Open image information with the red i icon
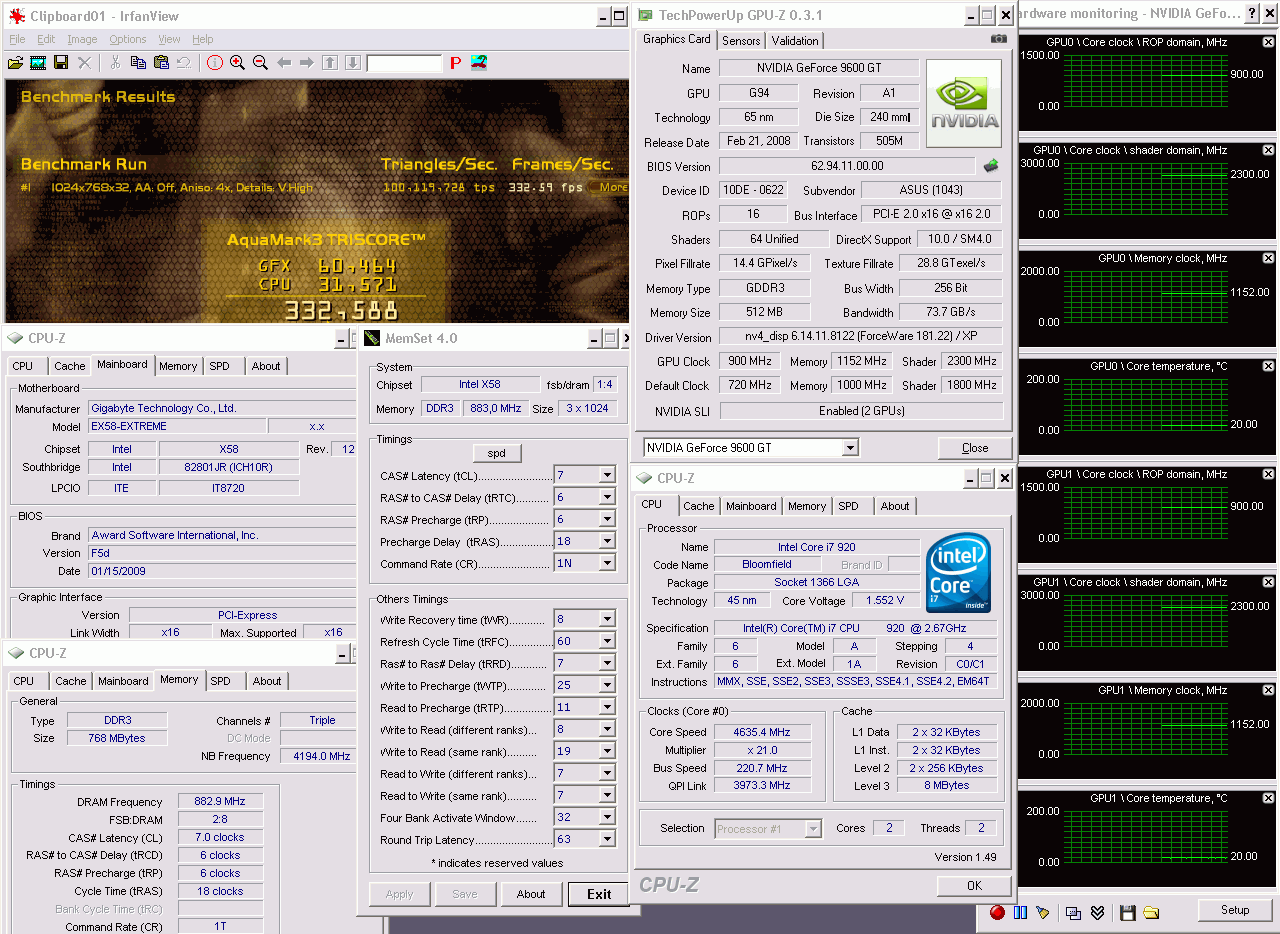Viewport: 1280px width, 934px height. 215,62
